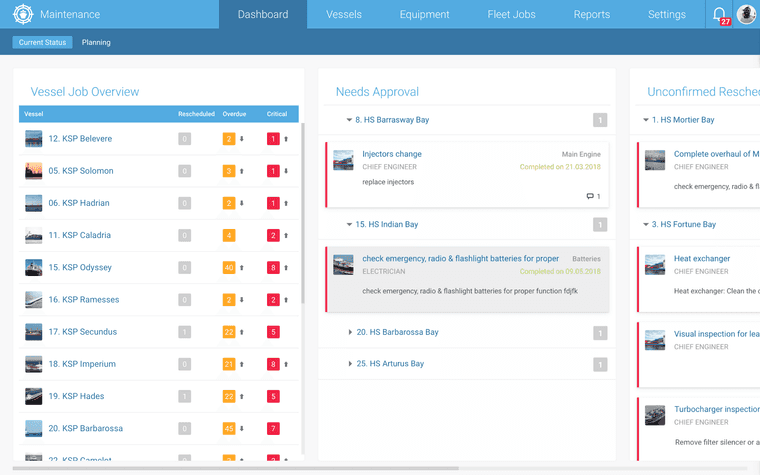Image resolution: width=760 pixels, height=475 pixels.
Task: Collapse the 15. HS Indian Bay group
Action: point(349,225)
